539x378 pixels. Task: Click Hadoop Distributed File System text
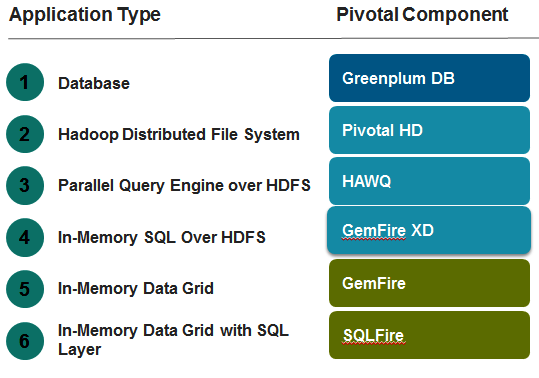tap(179, 135)
